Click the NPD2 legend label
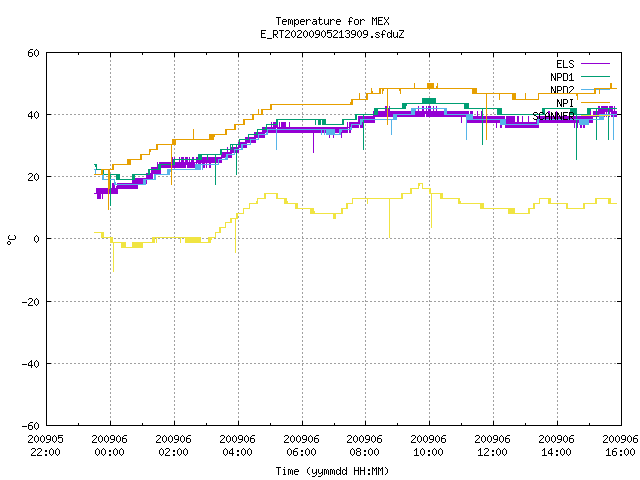The width and height of the screenshot is (640, 480). pos(562,90)
